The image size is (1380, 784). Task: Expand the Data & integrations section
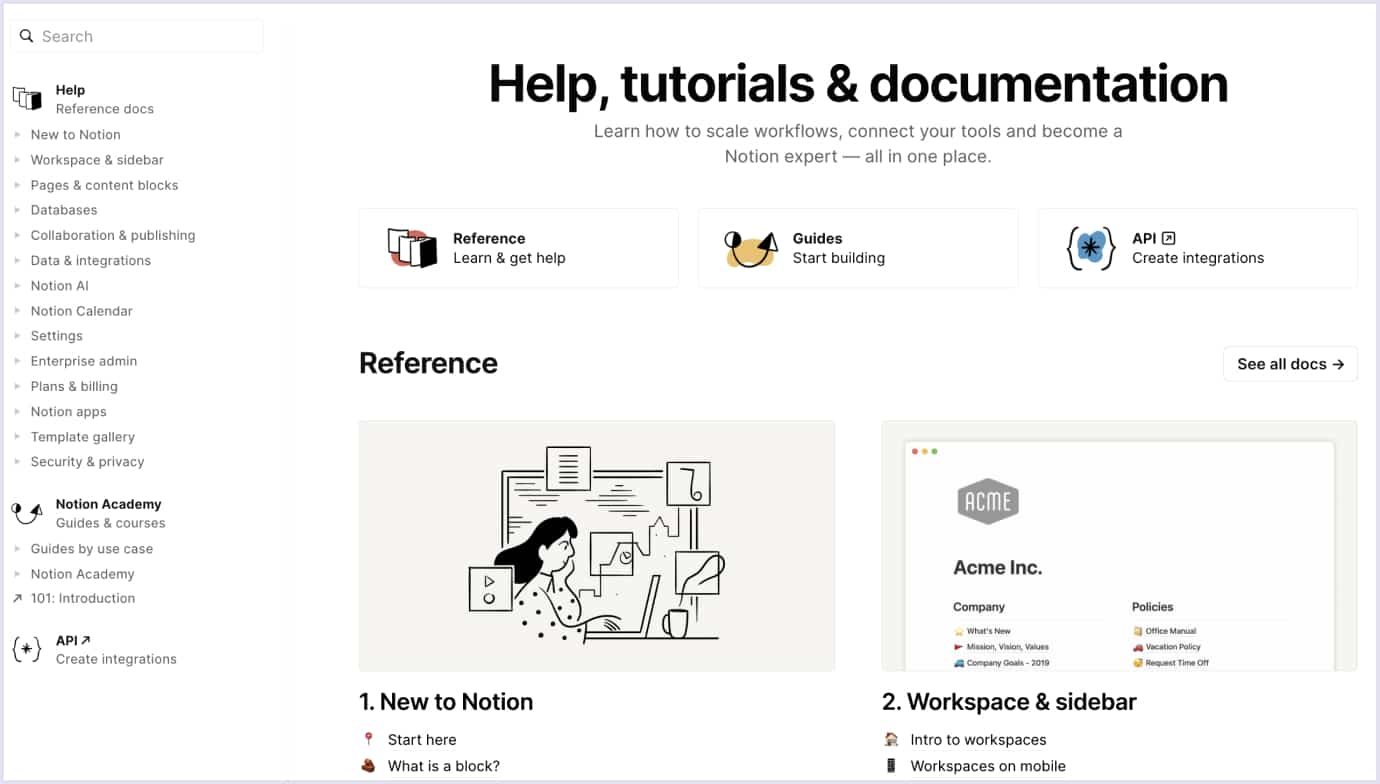(18, 260)
